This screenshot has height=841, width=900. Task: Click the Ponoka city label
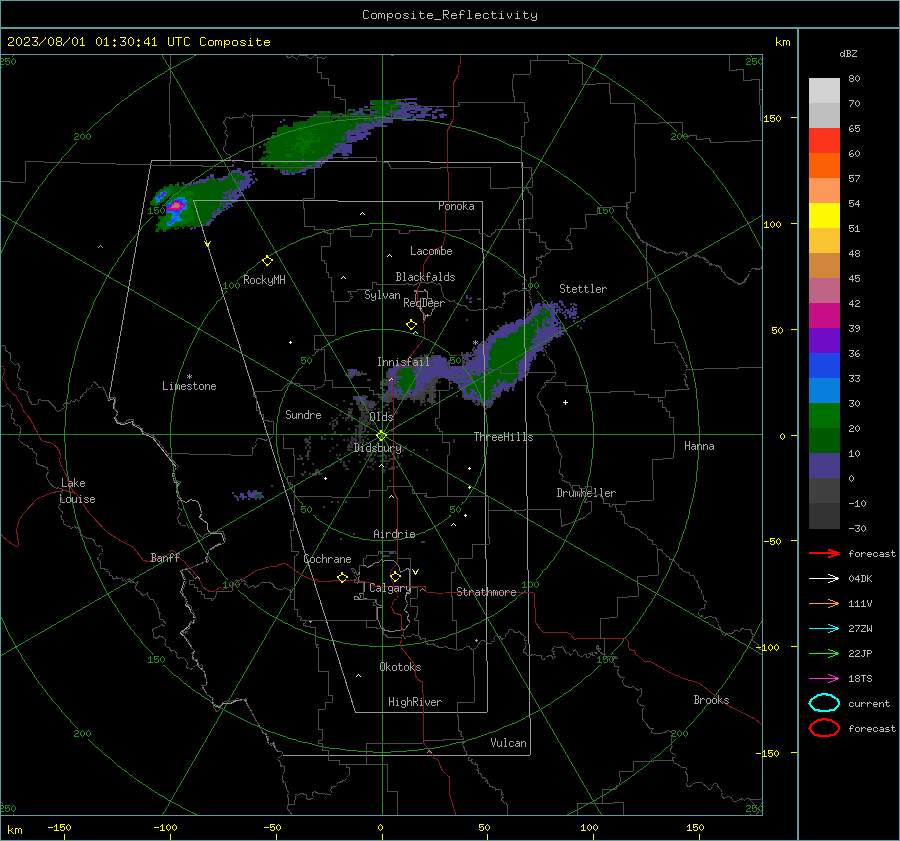point(456,206)
